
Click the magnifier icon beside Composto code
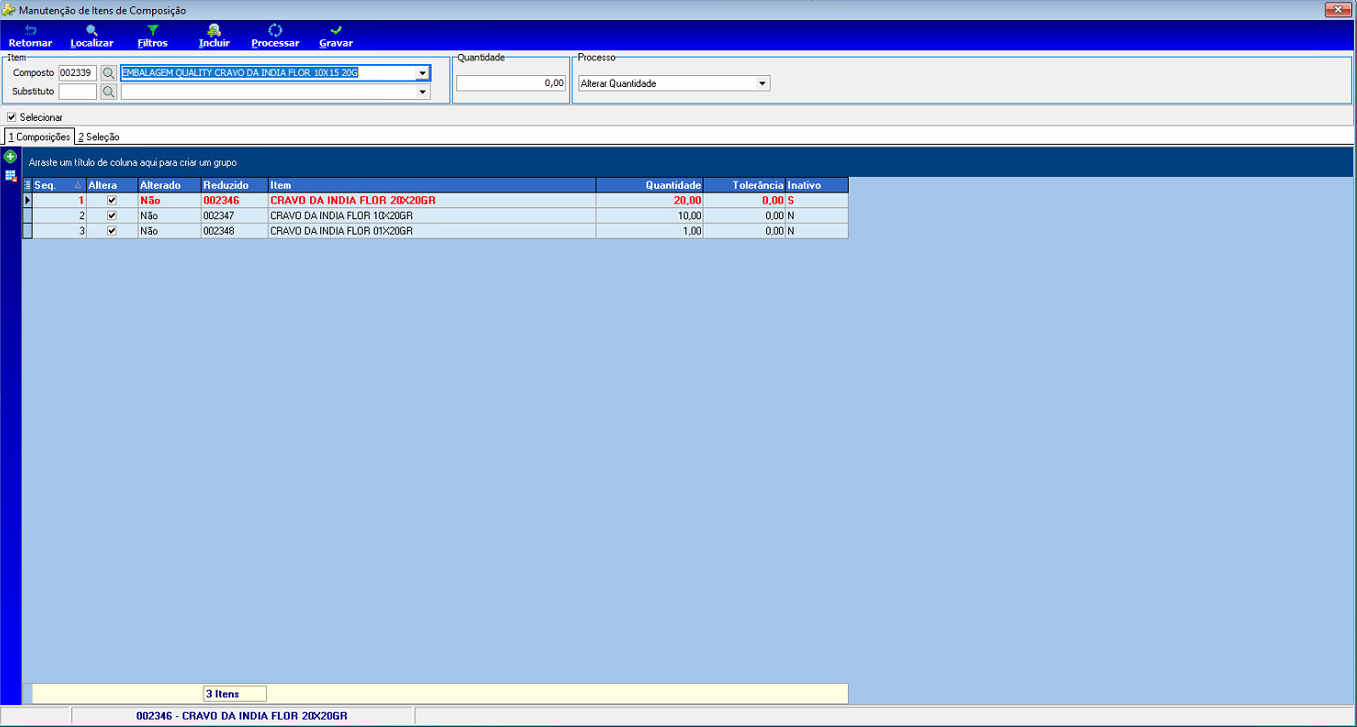(109, 73)
